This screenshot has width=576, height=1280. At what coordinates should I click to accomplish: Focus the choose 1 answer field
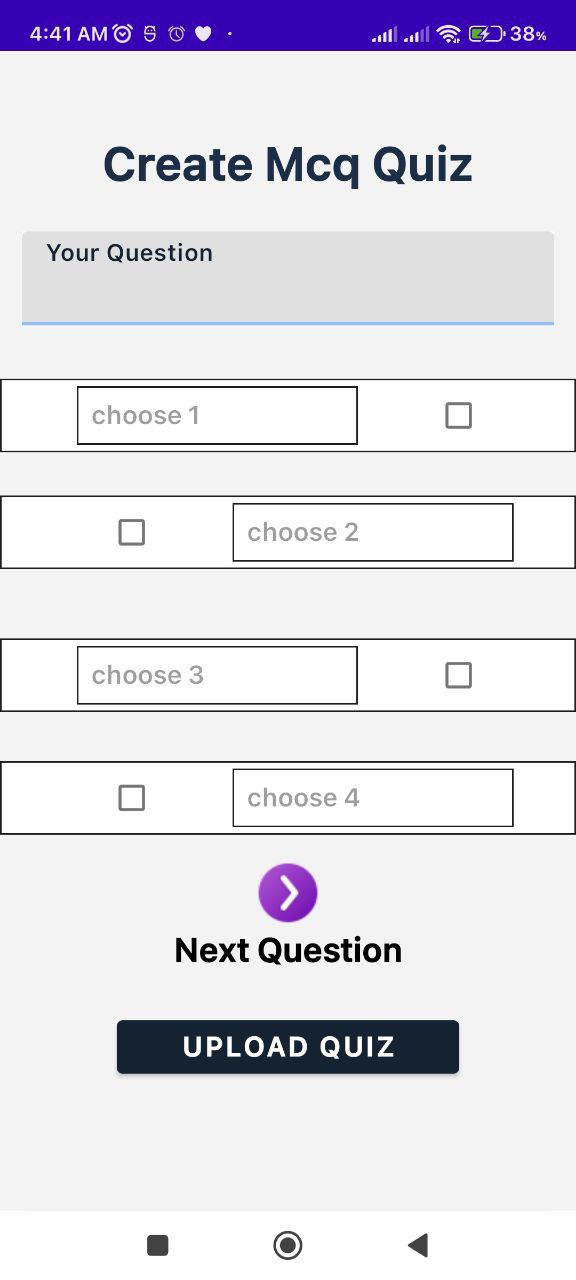pos(217,415)
